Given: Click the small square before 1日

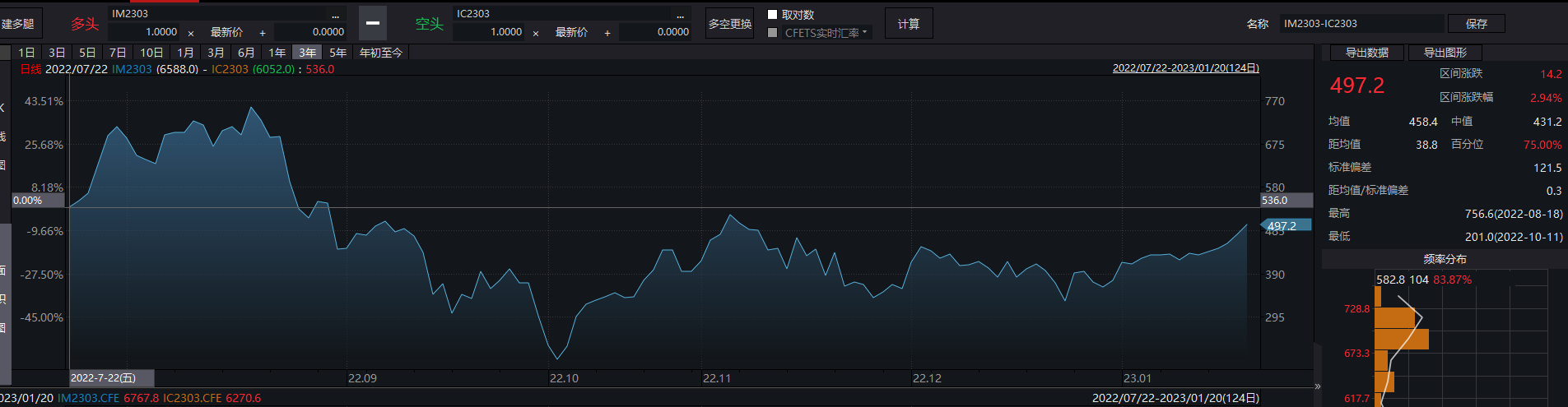Looking at the screenshot, I should tap(5, 53).
